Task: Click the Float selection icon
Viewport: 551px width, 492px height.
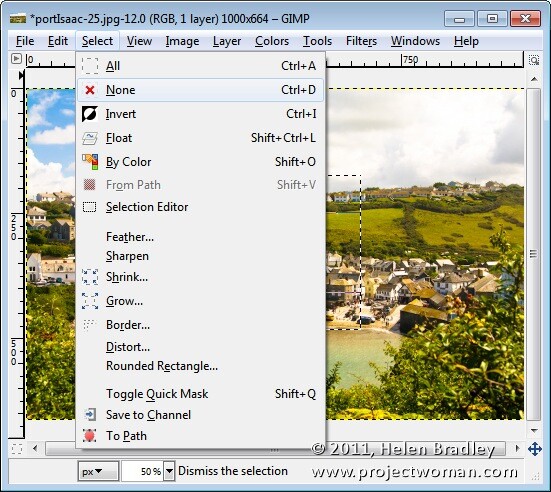Action: click(x=90, y=138)
